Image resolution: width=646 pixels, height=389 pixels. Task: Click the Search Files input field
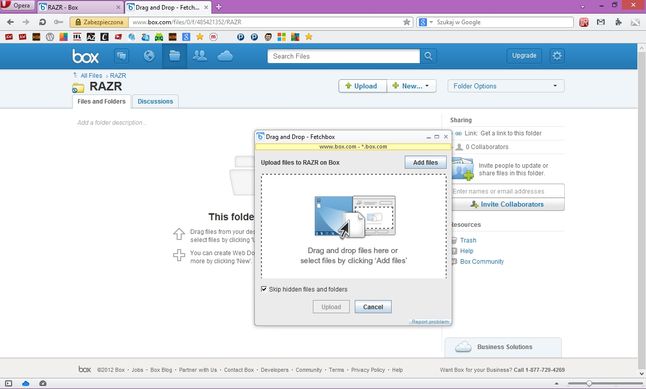pos(343,56)
